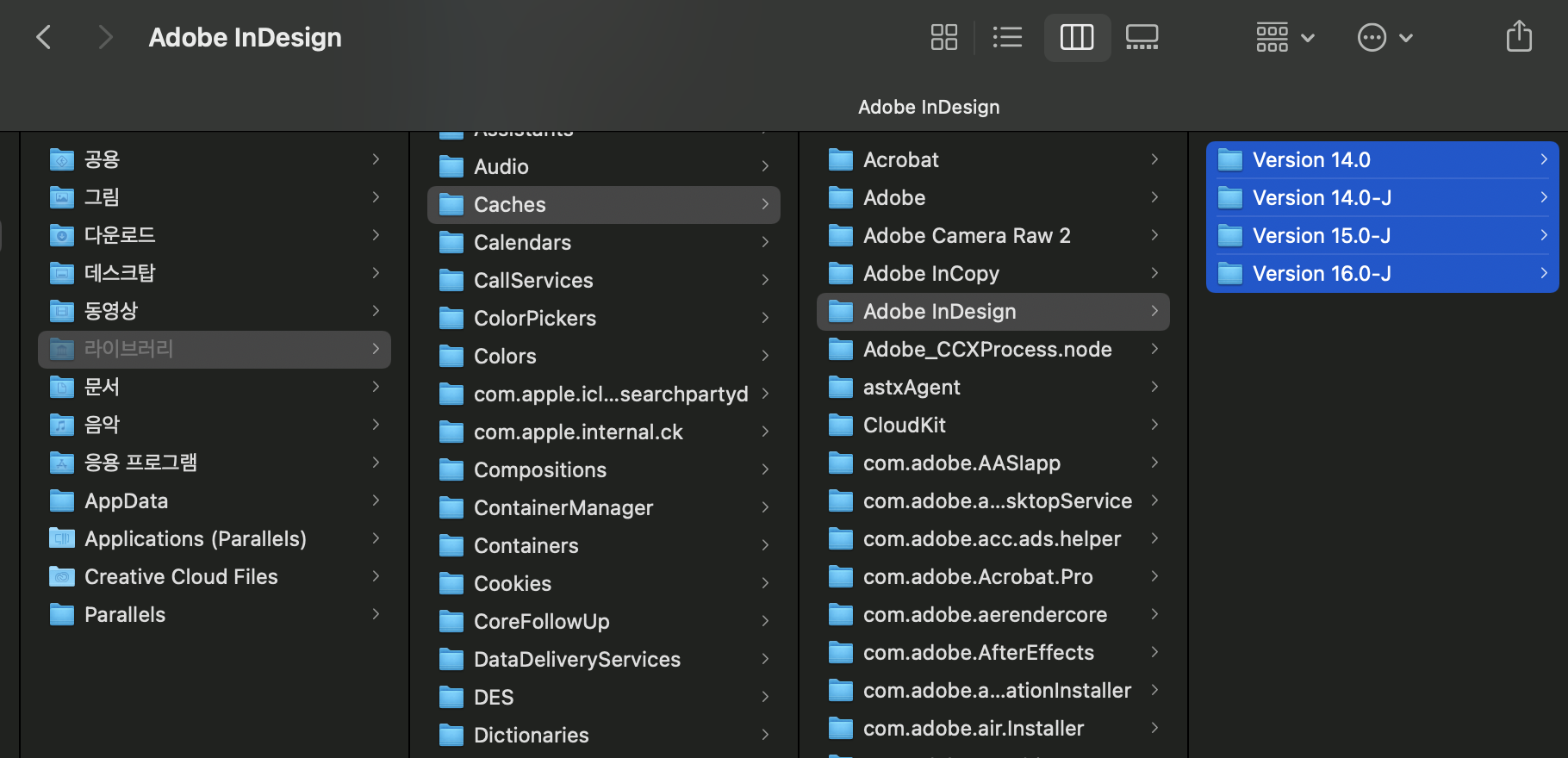Select the CallServices folder name
This screenshot has width=1568, height=758.
(x=533, y=280)
